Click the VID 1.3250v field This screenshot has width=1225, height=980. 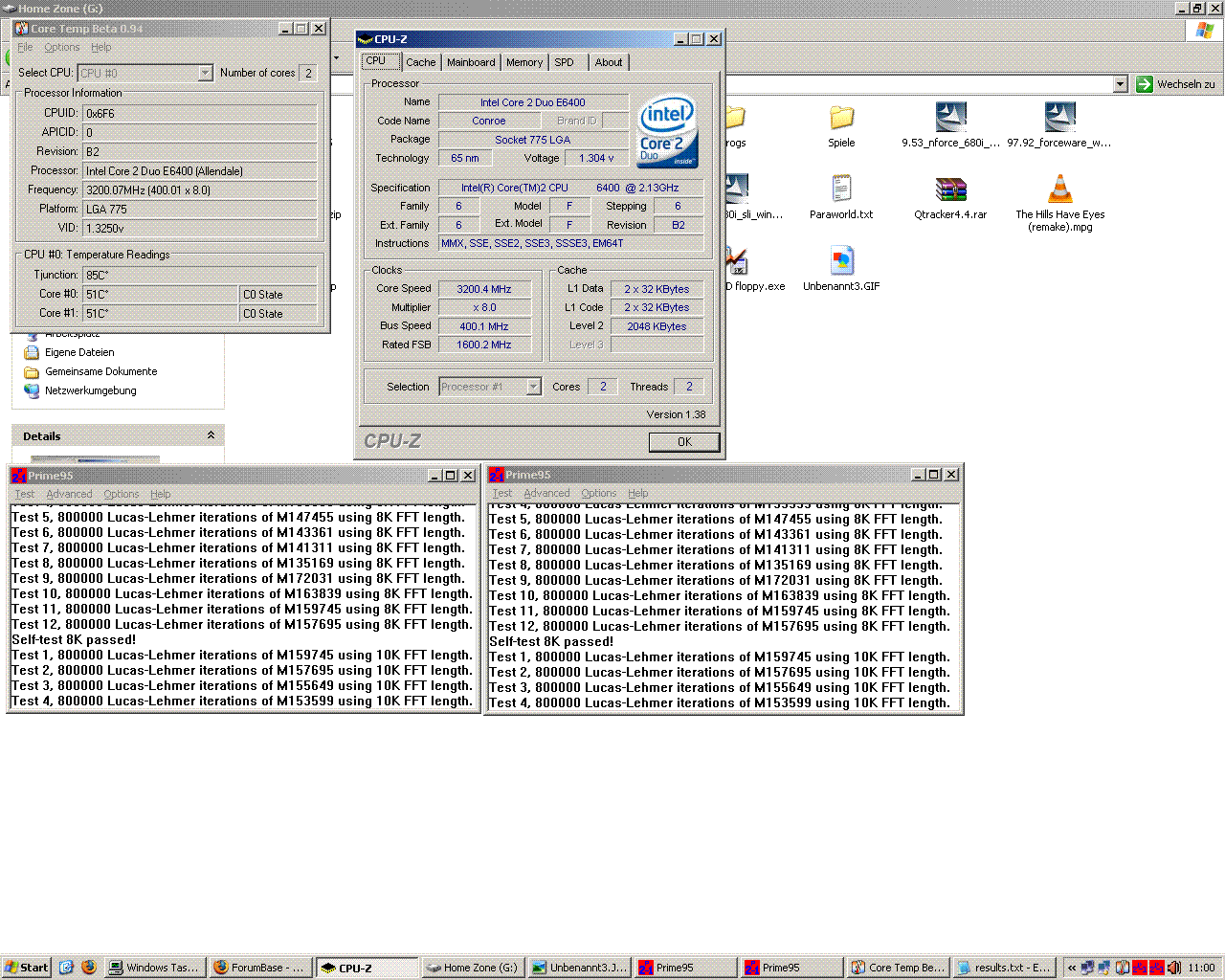(200, 228)
